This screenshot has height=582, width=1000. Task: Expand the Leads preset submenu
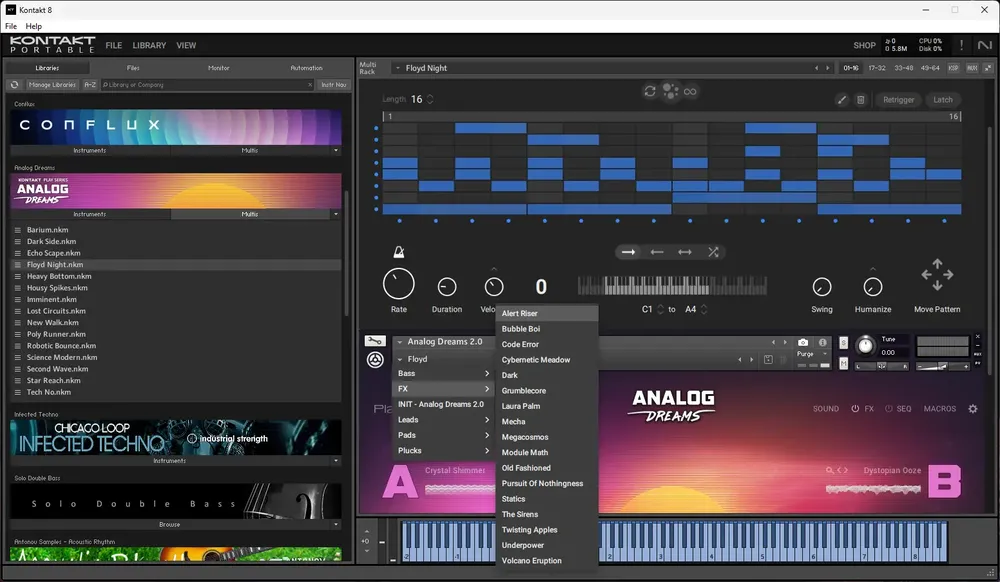tap(443, 419)
